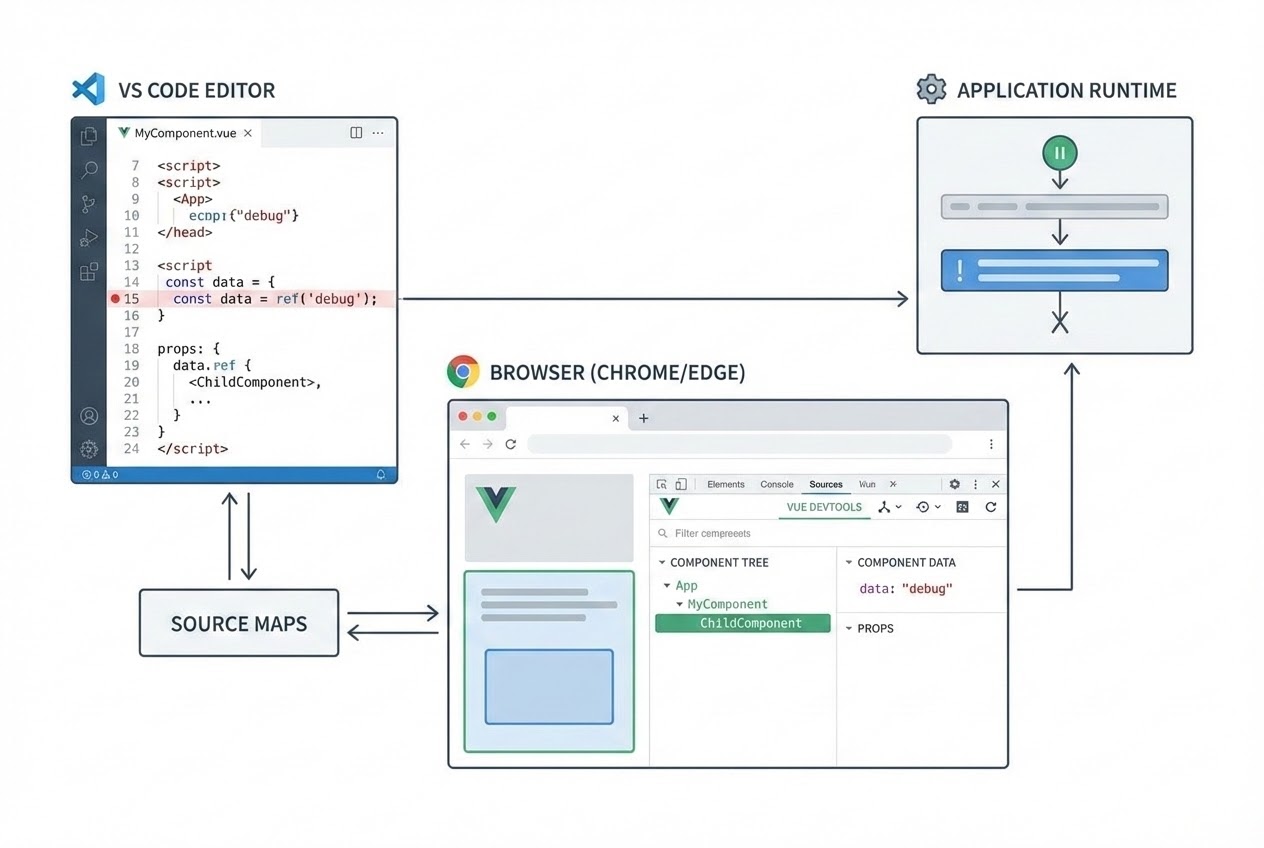Go back in the browser
The height and width of the screenshot is (848, 1264).
pos(465,444)
